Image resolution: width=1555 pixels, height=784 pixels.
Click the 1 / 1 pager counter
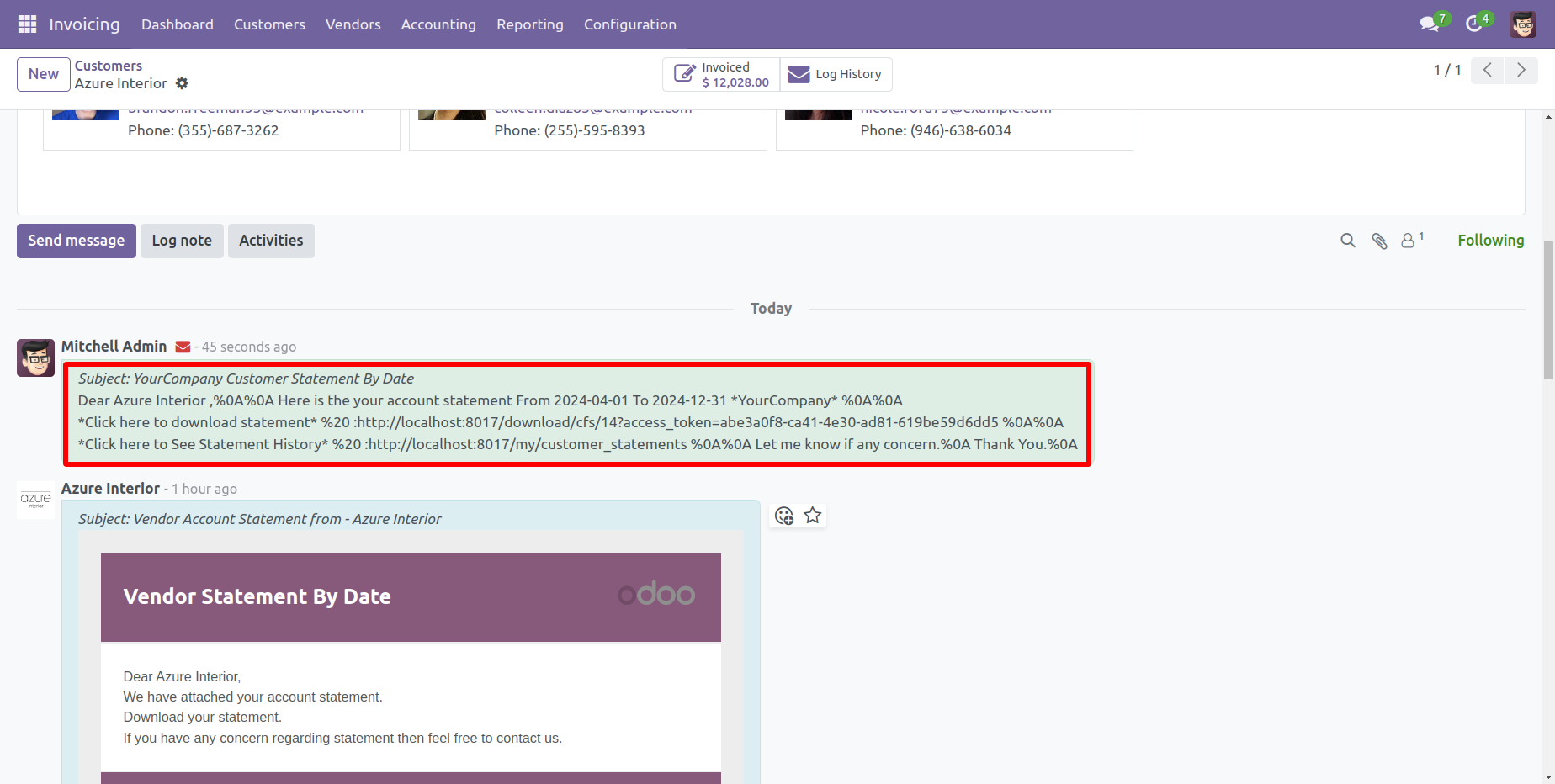point(1447,71)
